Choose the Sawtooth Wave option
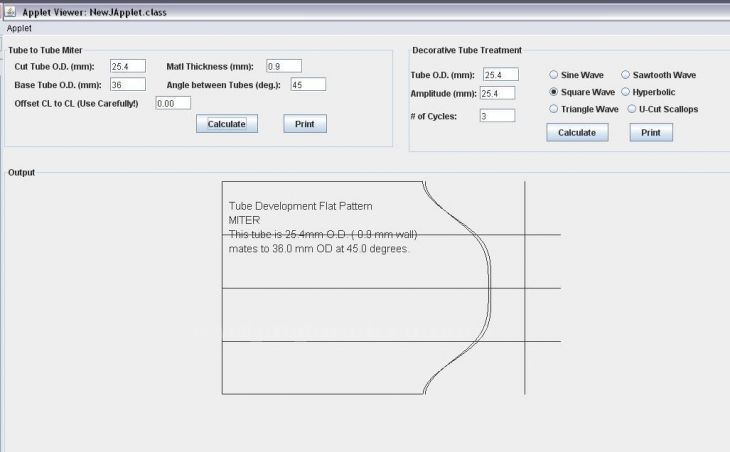The width and height of the screenshot is (730, 452). coord(626,75)
